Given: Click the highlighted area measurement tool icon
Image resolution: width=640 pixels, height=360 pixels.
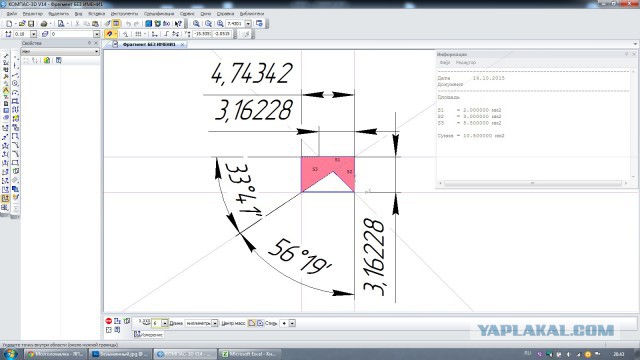Looking at the screenshot, I should (5, 198).
